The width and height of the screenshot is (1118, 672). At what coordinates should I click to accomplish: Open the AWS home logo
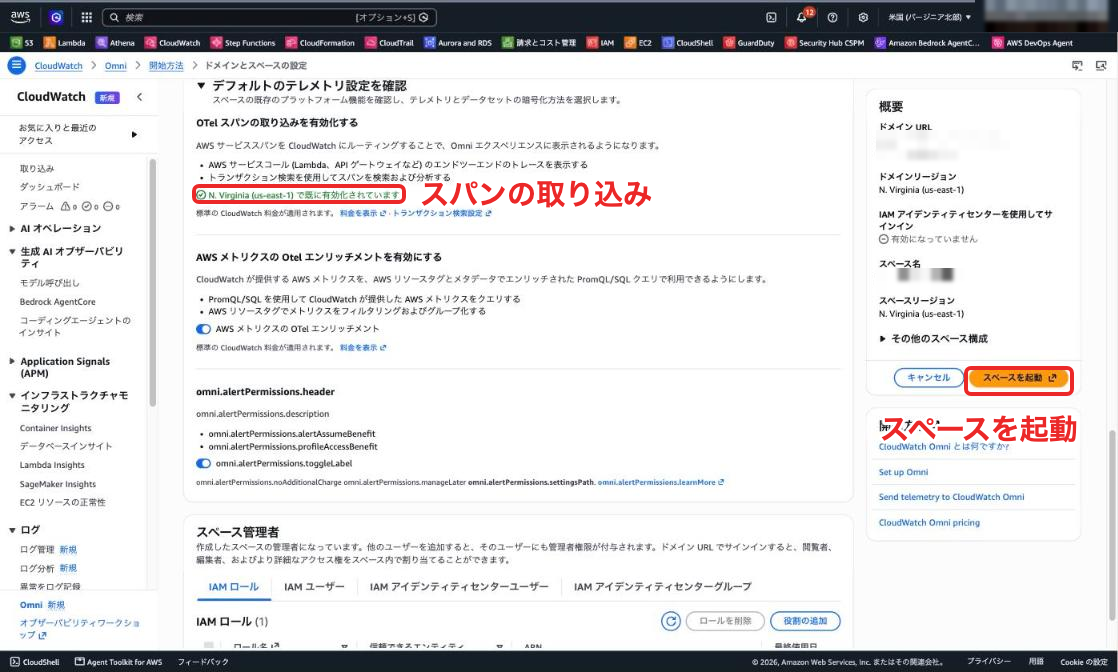(x=20, y=16)
